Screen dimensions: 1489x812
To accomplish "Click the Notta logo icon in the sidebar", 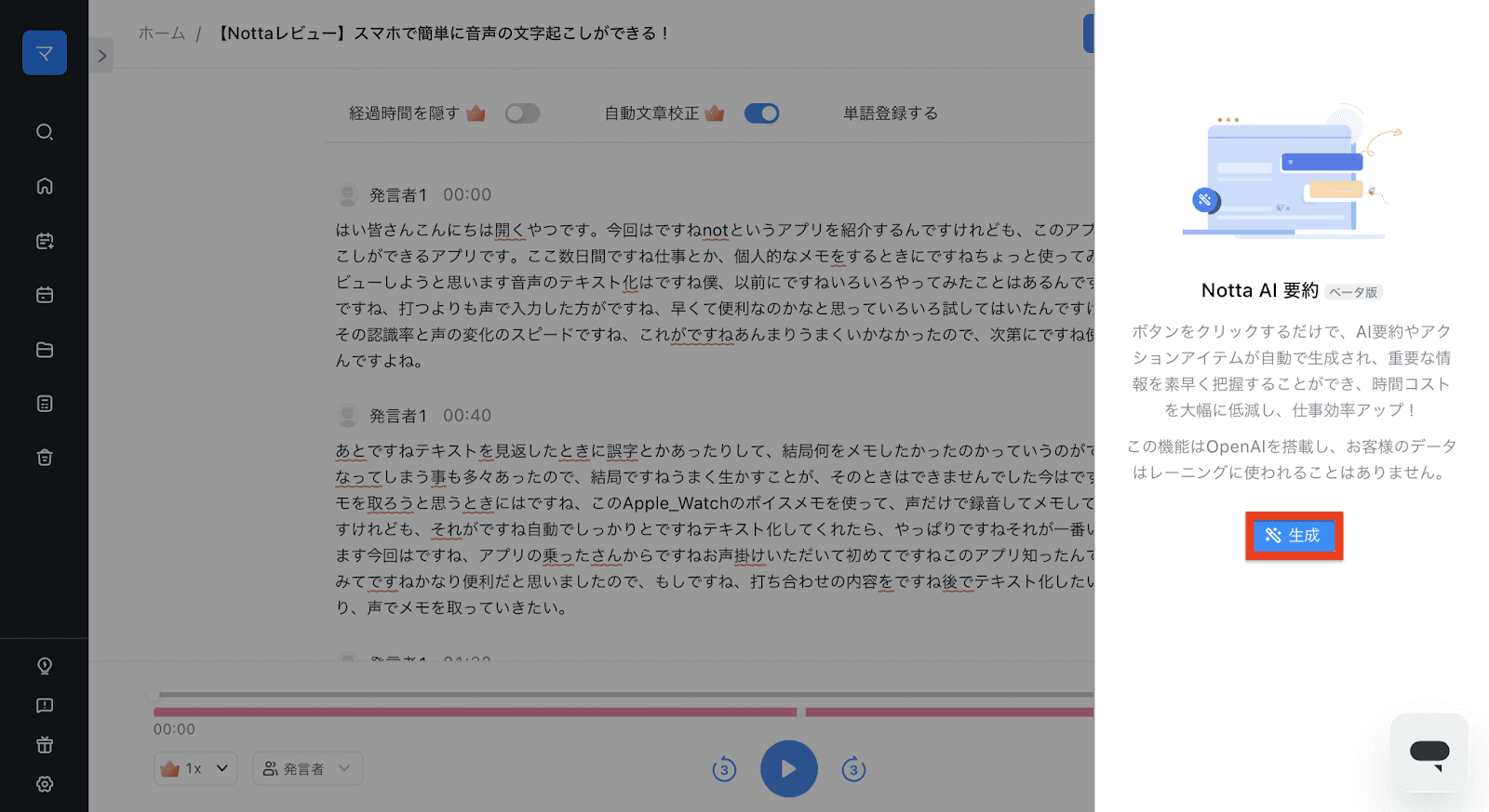I will coord(45,53).
